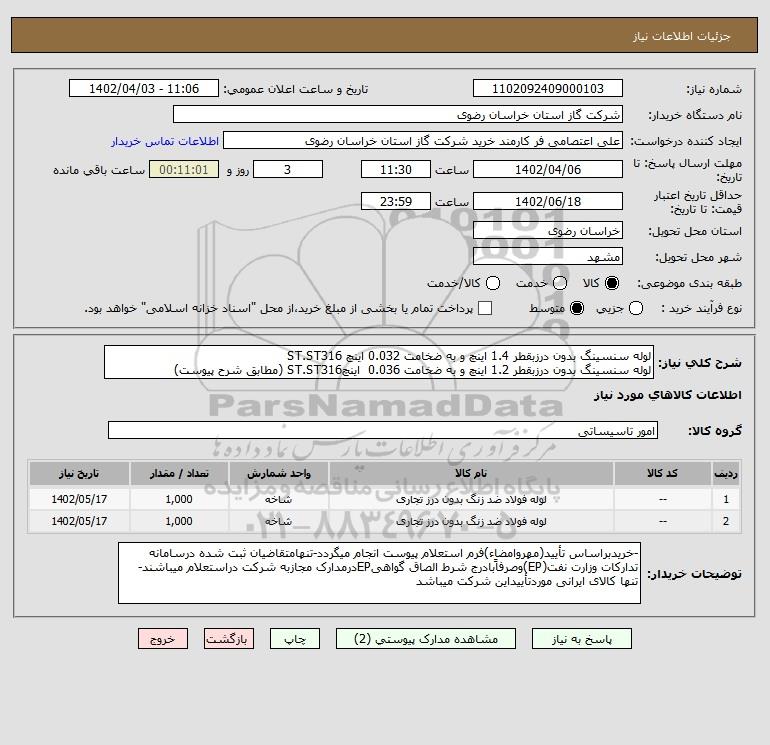770x745 pixels.
Task: Click تاریخ نیاز column header
Action: [x=79, y=473]
